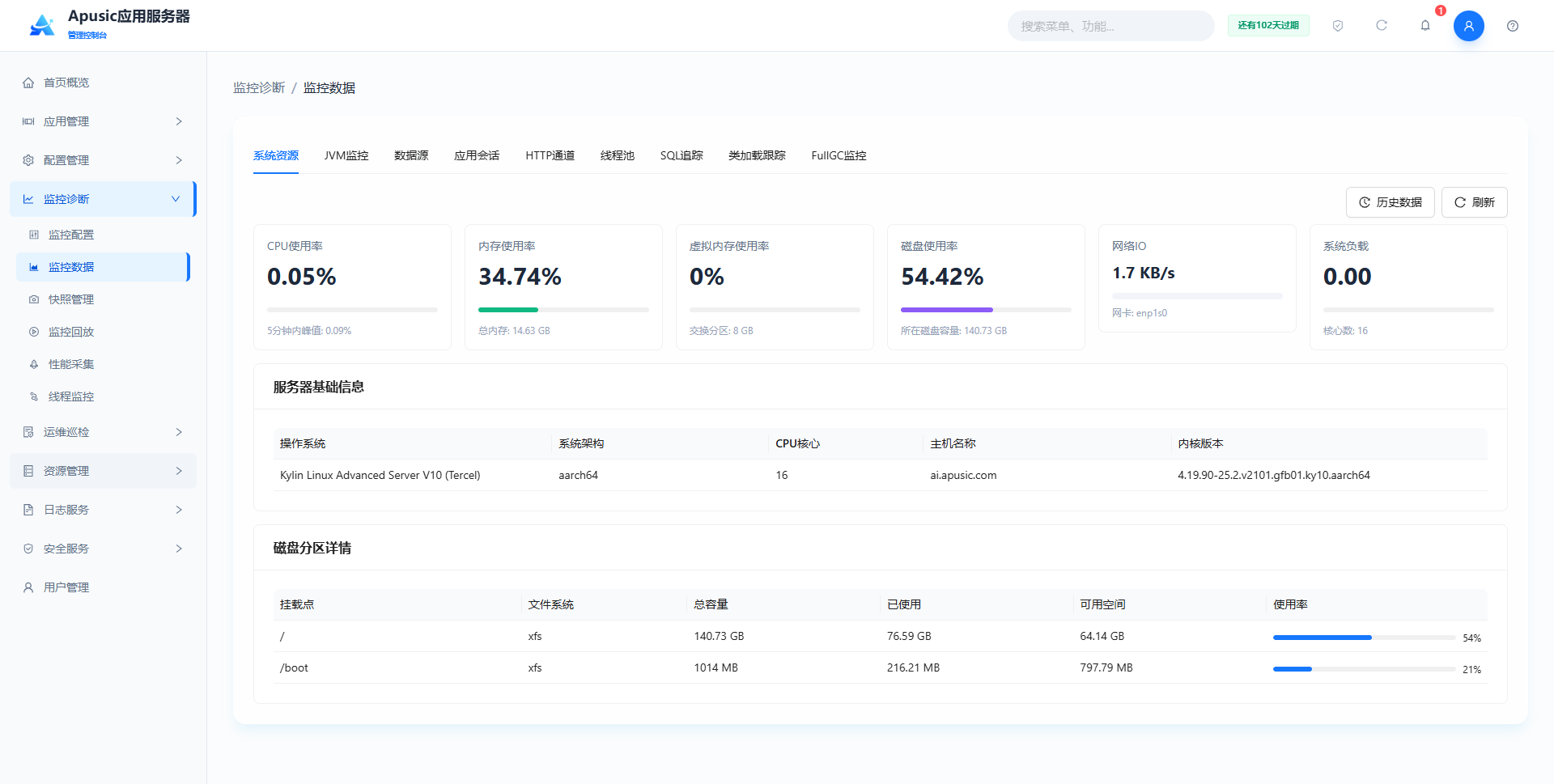Select the 系统资源 tab

point(276,155)
